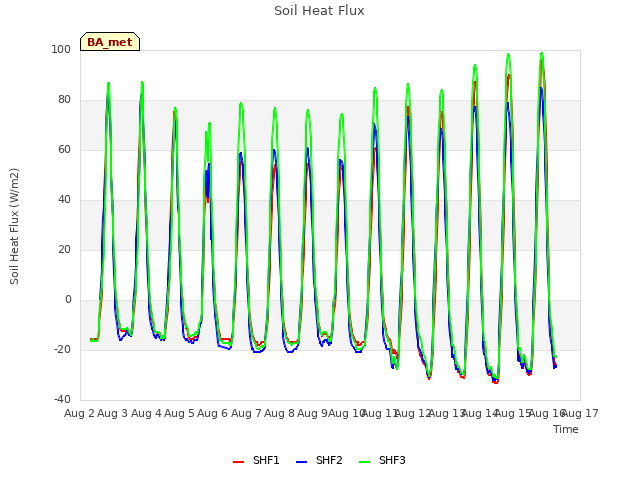
Task: Click the Aug 2 x-axis label
Action: coord(79,413)
